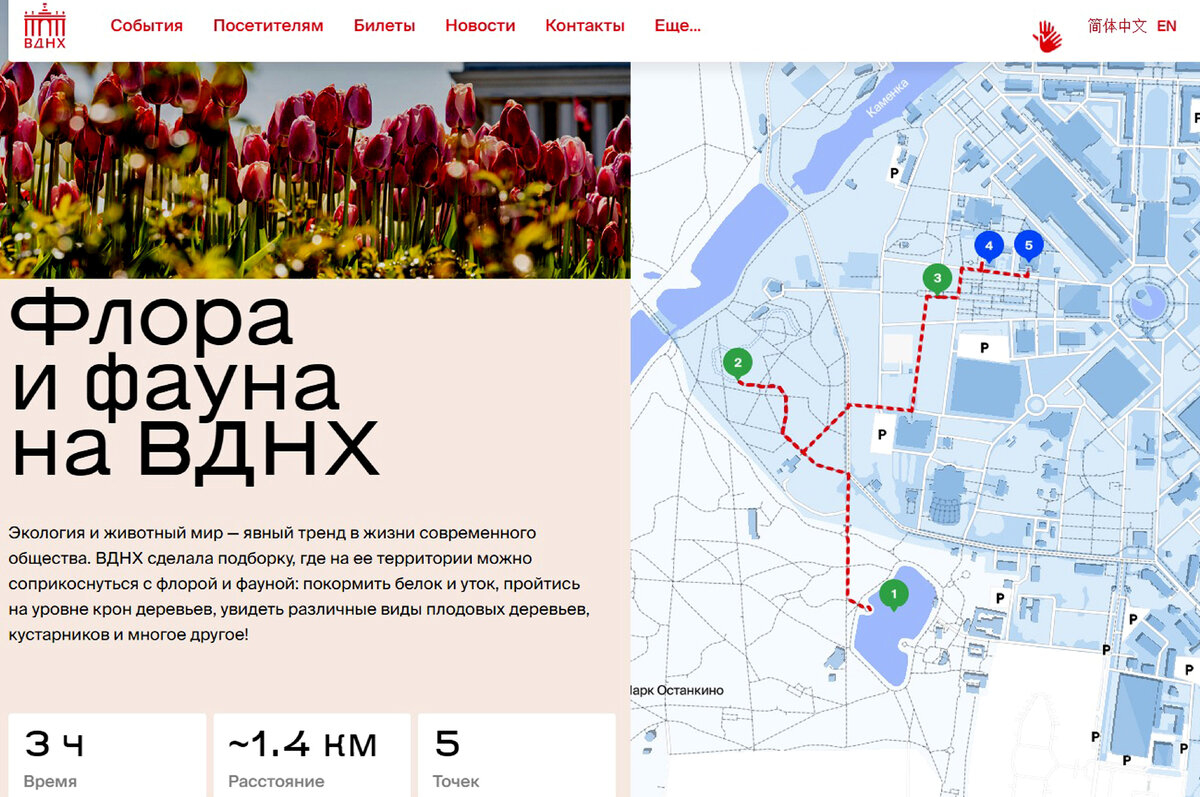Go to the Билеты section
Image resolution: width=1200 pixels, height=797 pixels.
tap(384, 26)
